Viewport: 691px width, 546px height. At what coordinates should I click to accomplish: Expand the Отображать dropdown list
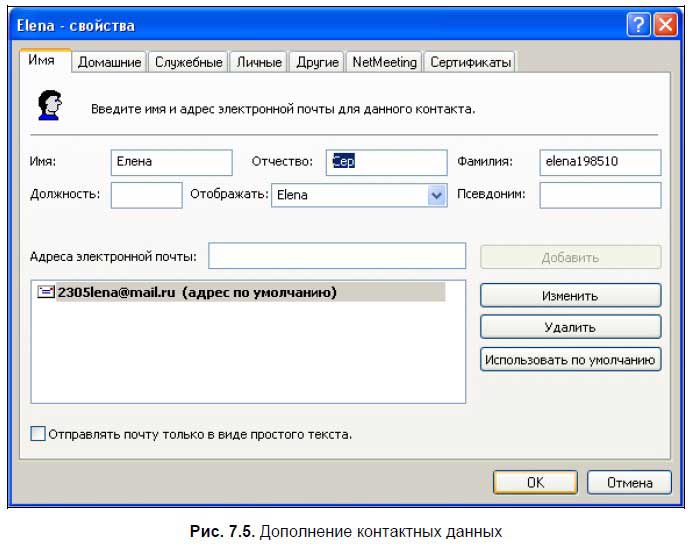pos(436,195)
